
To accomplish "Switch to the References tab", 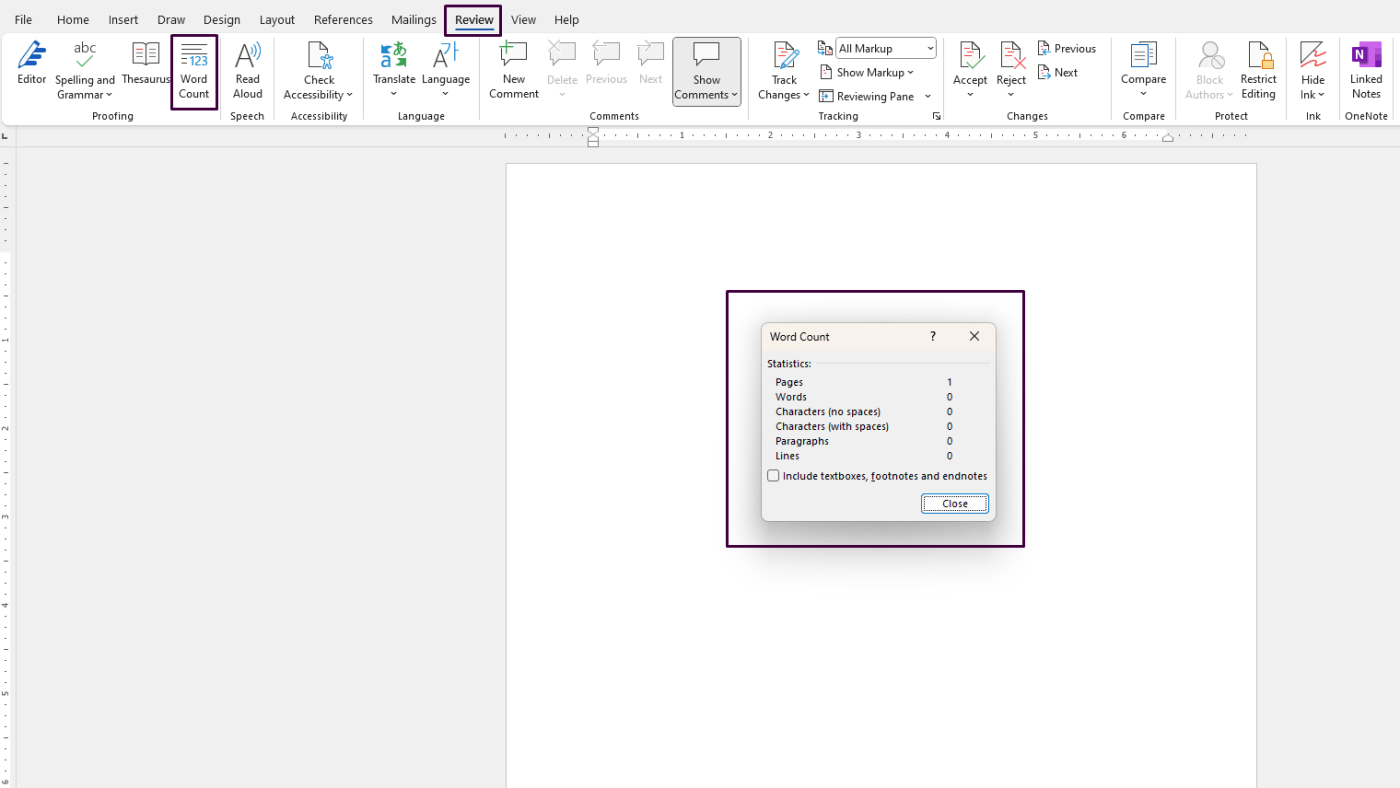I will point(343,19).
